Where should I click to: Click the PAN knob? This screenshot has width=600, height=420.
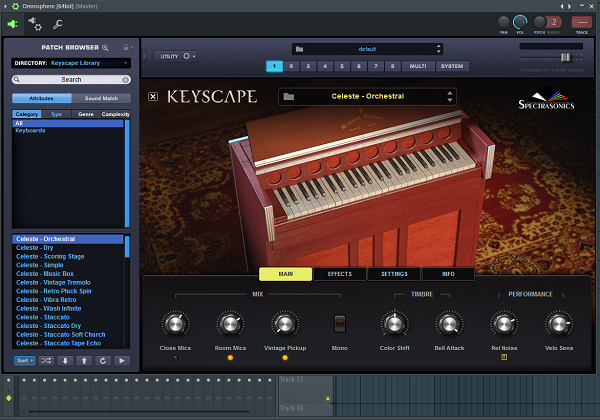(504, 22)
